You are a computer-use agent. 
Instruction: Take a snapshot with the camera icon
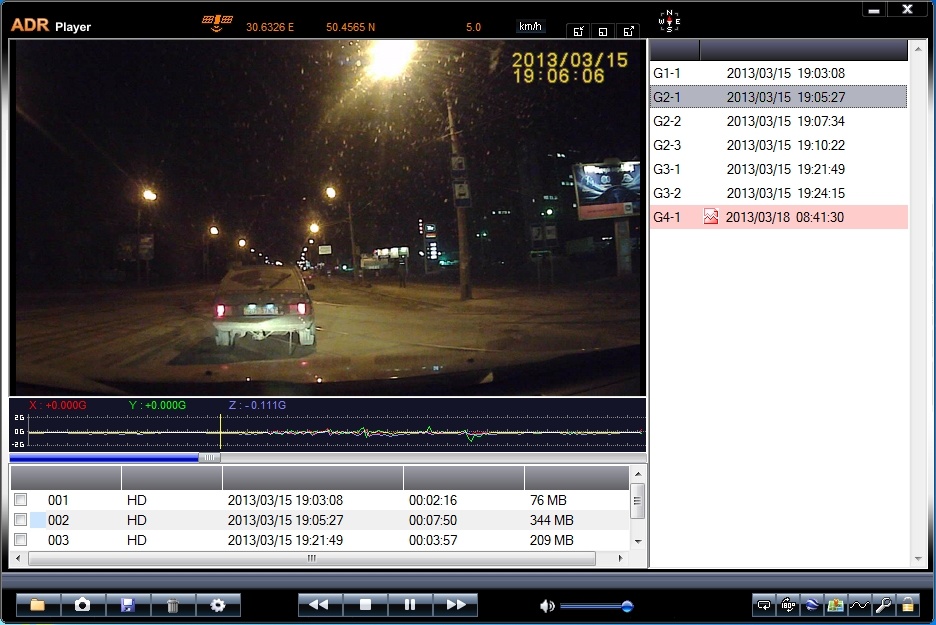(83, 605)
